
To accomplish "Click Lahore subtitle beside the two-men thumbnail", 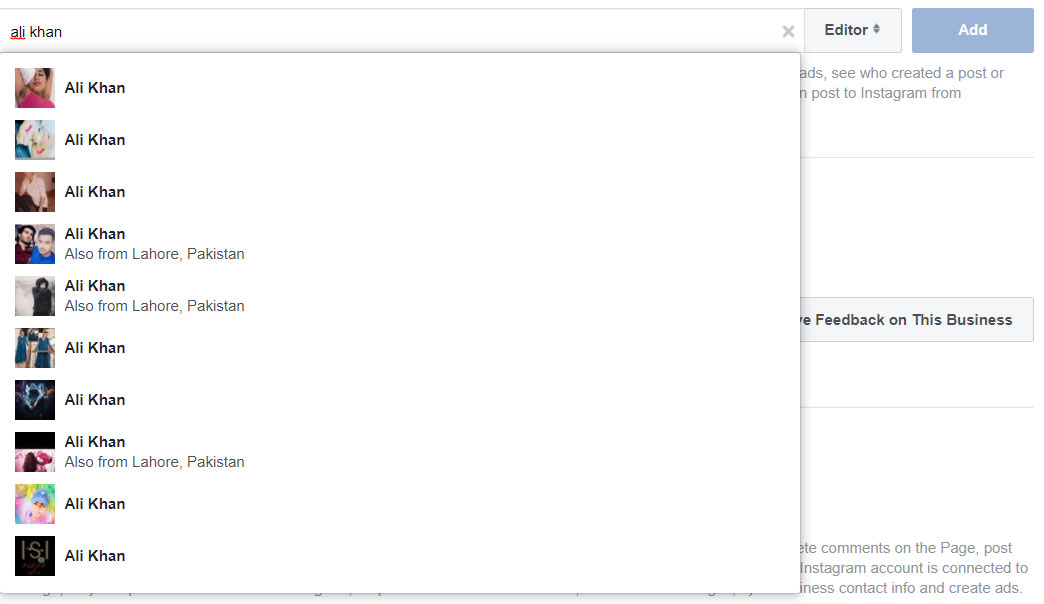I will [x=154, y=254].
